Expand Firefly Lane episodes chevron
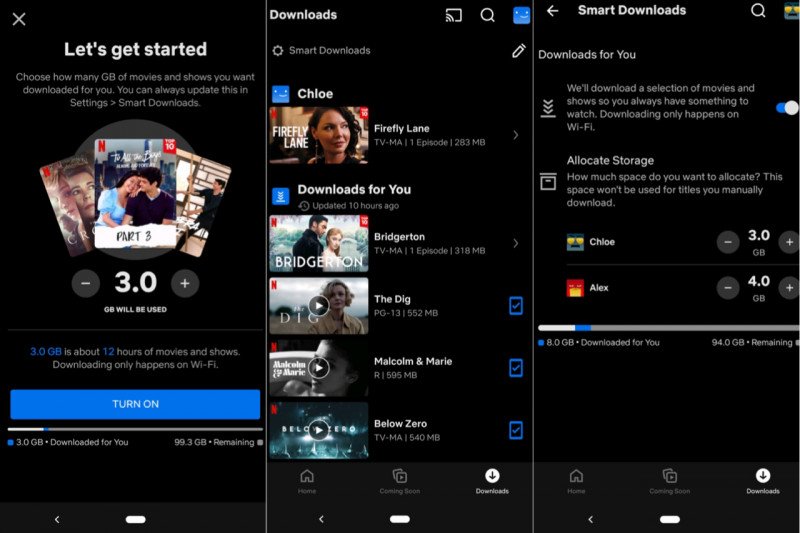This screenshot has width=800, height=533. click(x=516, y=135)
